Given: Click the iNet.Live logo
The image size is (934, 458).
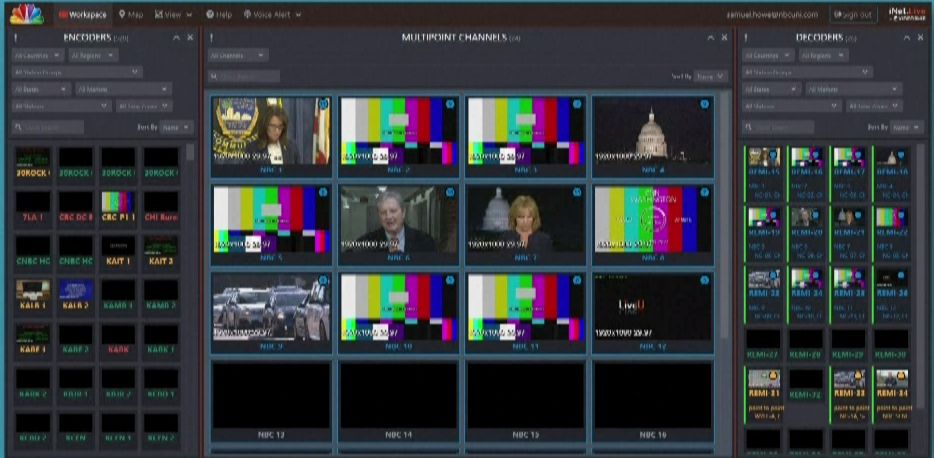Looking at the screenshot, I should tap(905, 14).
